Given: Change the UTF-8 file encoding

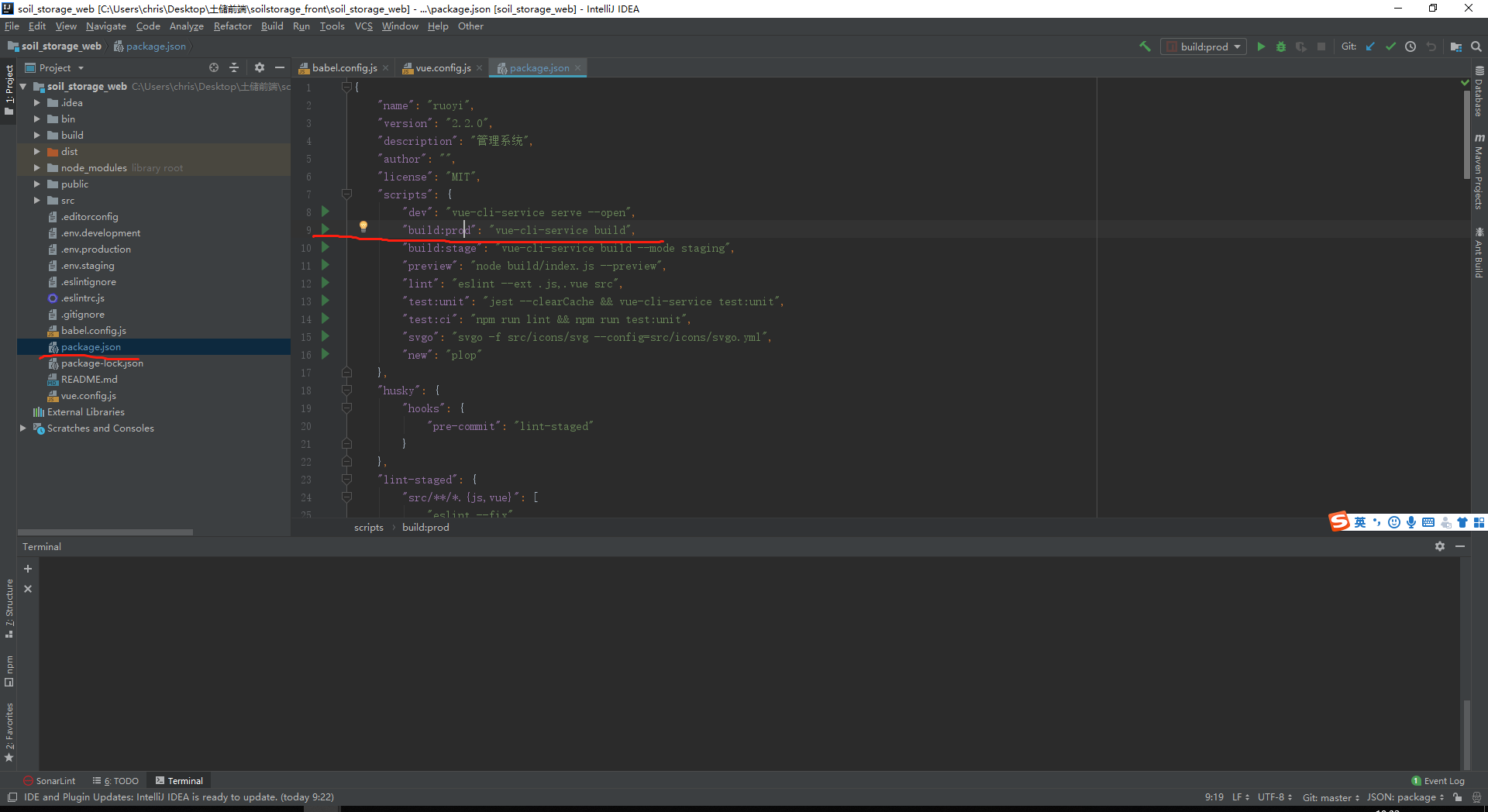Looking at the screenshot, I should (x=1275, y=797).
